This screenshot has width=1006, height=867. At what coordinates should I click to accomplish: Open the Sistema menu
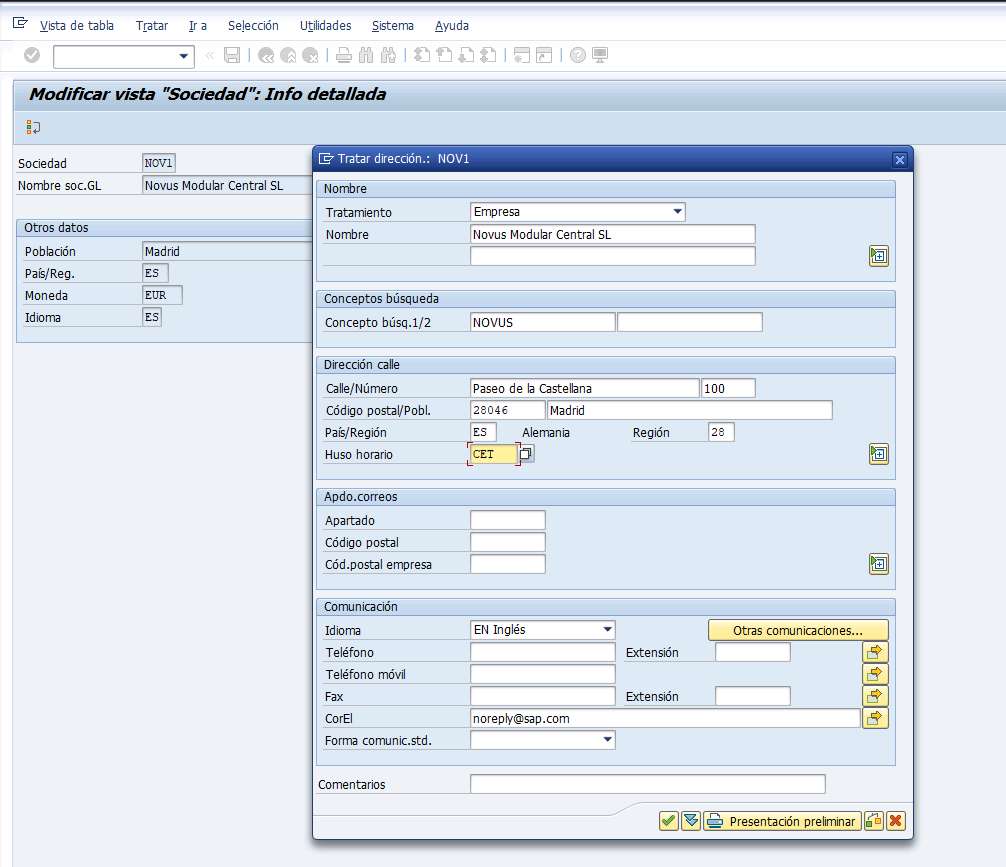[x=393, y=26]
